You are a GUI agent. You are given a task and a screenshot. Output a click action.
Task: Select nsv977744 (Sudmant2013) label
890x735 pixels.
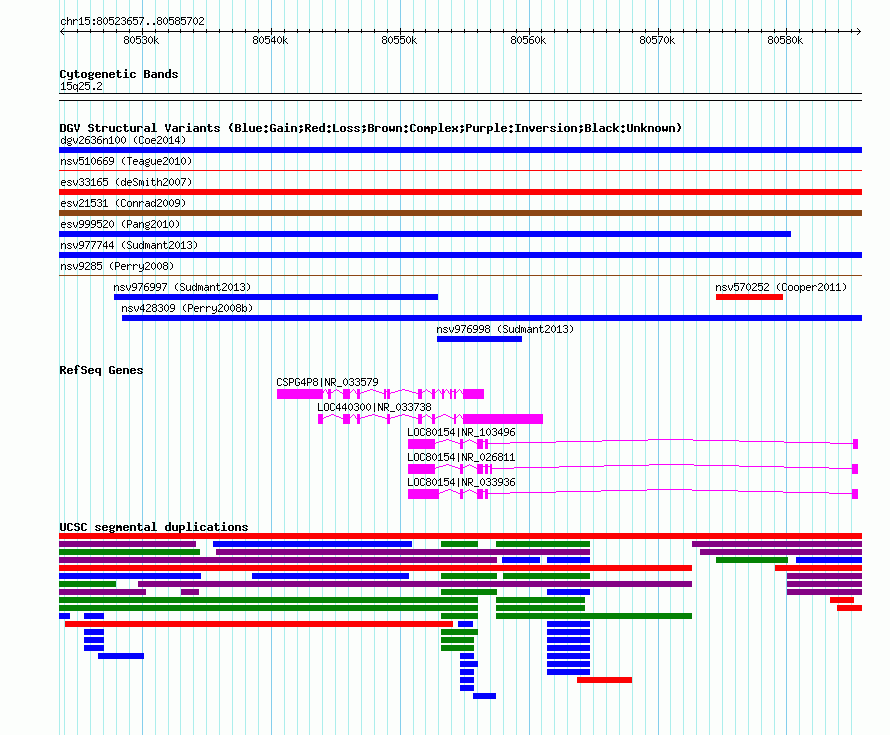pyautogui.click(x=129, y=245)
